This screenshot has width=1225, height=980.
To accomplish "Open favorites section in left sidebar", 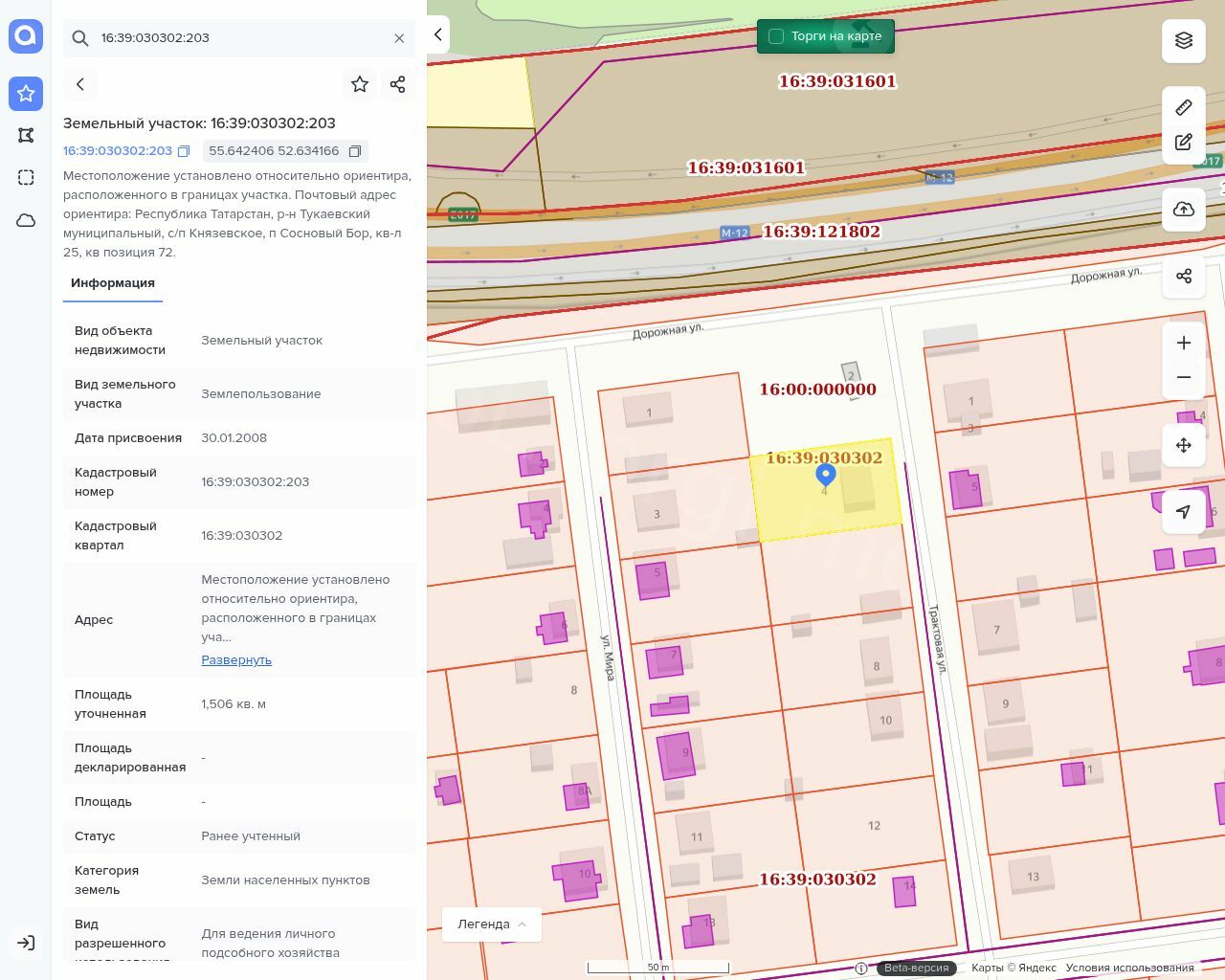I will [26, 93].
